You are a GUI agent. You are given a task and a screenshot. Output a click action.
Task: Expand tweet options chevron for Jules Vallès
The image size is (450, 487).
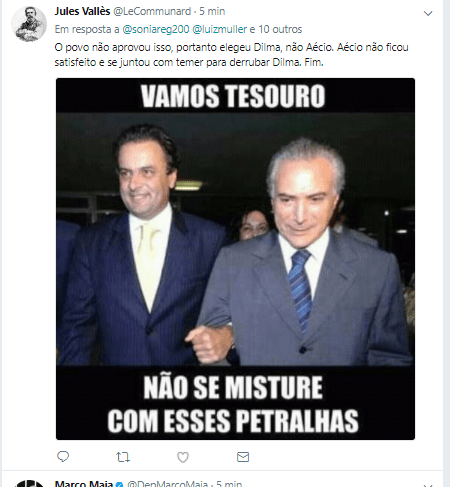428,13
